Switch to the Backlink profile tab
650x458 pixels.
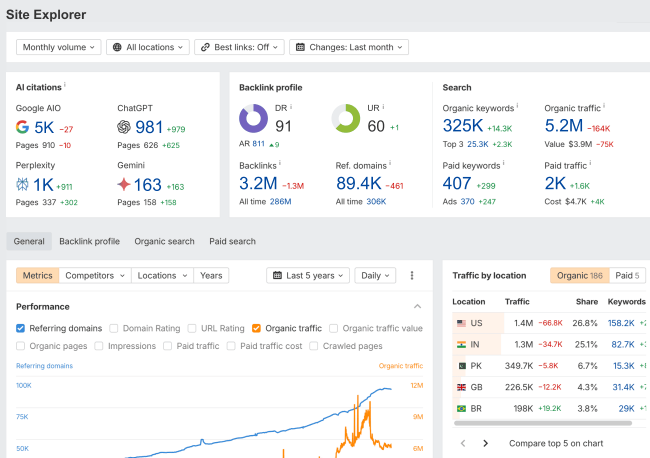tap(89, 241)
